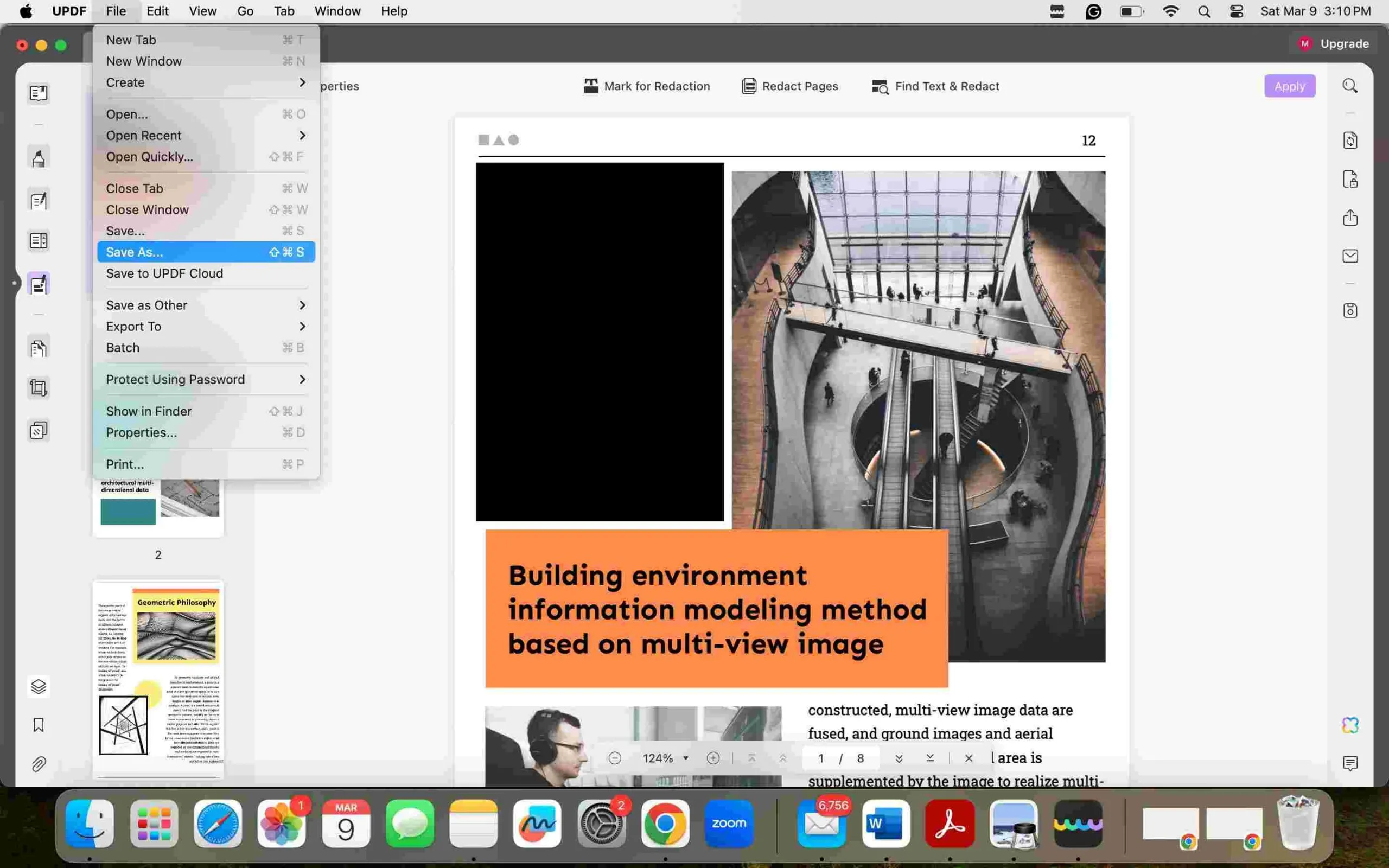The image size is (1389, 868).
Task: Choose New Tab menu item
Action: (x=206, y=40)
